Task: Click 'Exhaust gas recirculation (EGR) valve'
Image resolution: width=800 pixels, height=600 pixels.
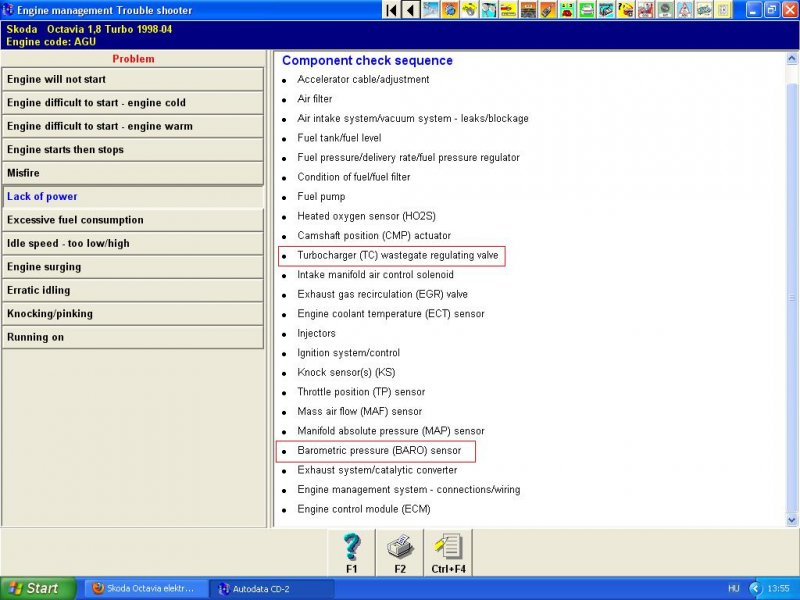Action: pos(382,294)
